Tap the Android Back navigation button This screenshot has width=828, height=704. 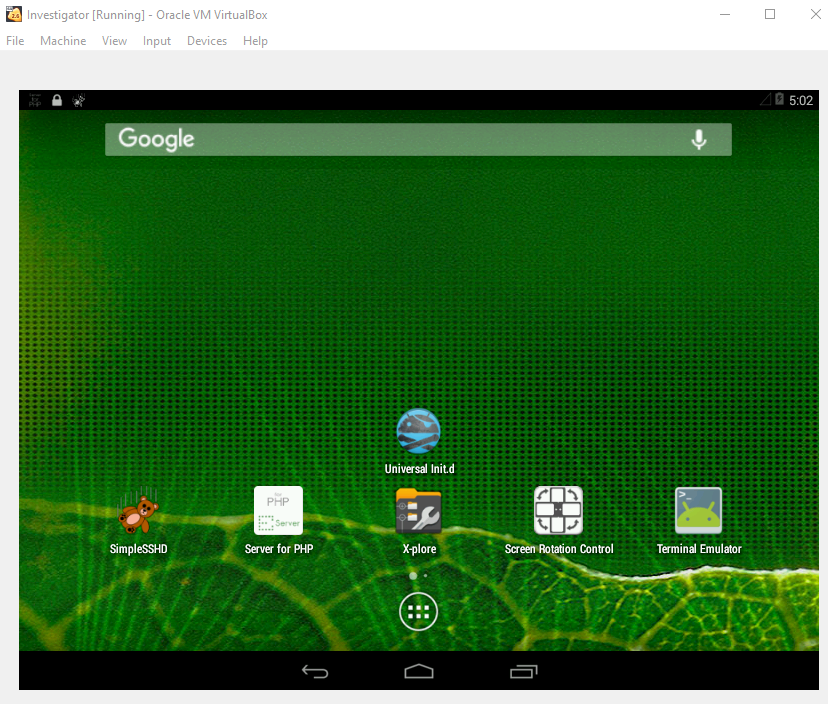[315, 671]
